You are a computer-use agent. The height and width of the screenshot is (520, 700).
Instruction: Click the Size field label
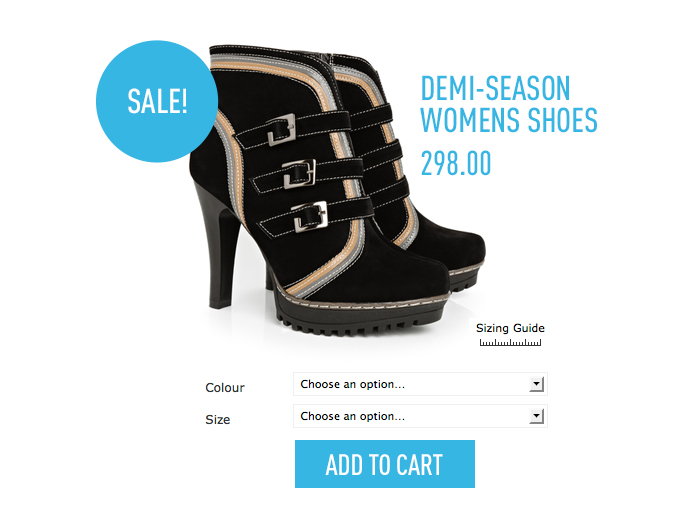(217, 420)
